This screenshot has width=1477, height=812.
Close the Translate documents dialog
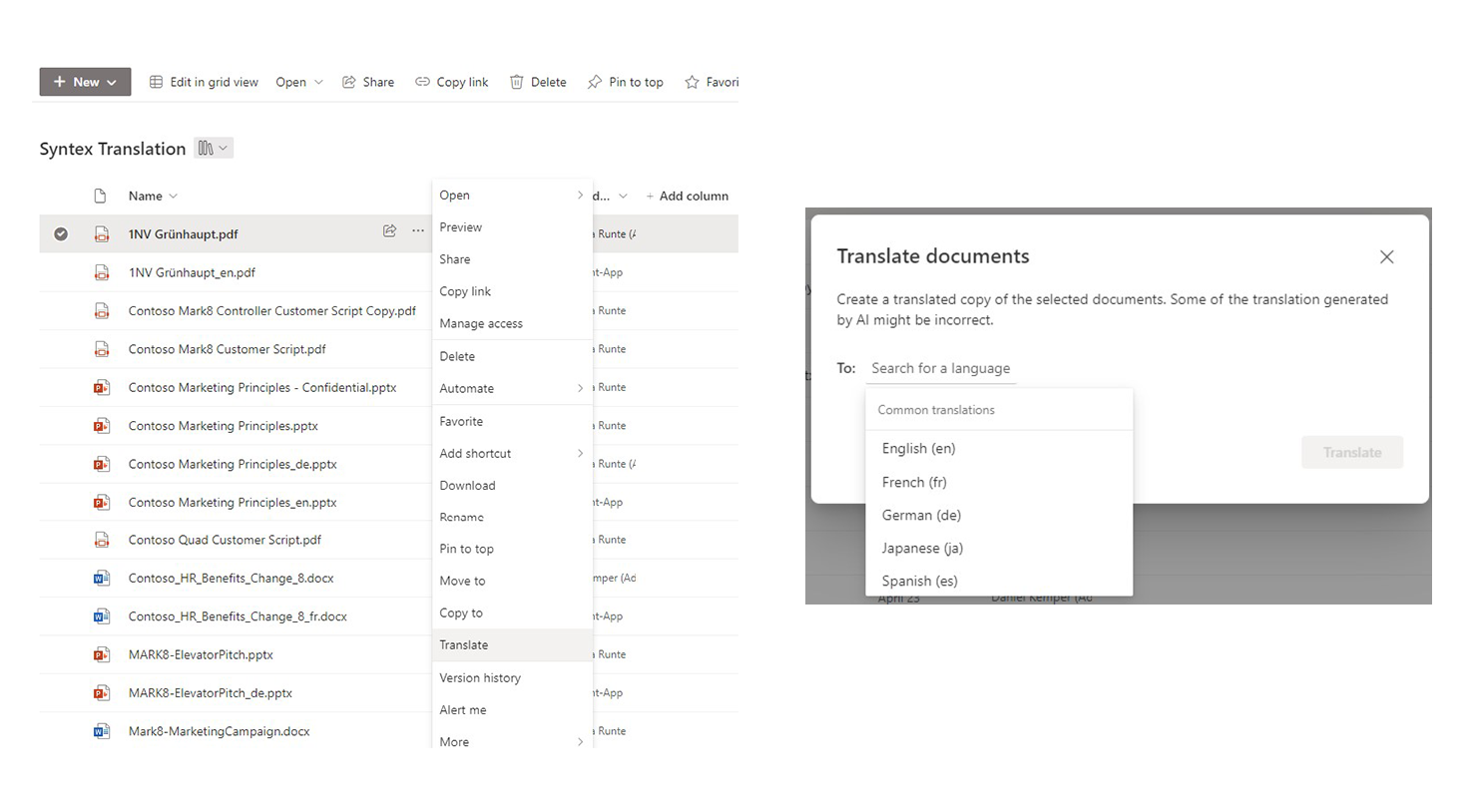(x=1386, y=256)
